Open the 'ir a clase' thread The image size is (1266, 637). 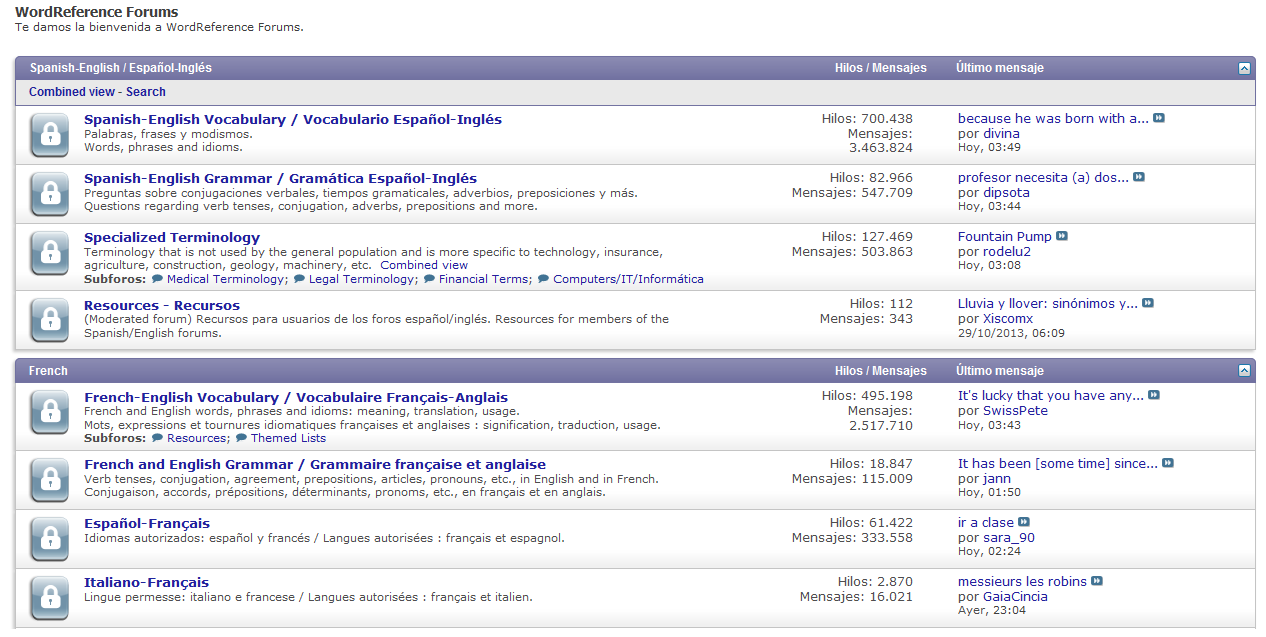coord(986,523)
